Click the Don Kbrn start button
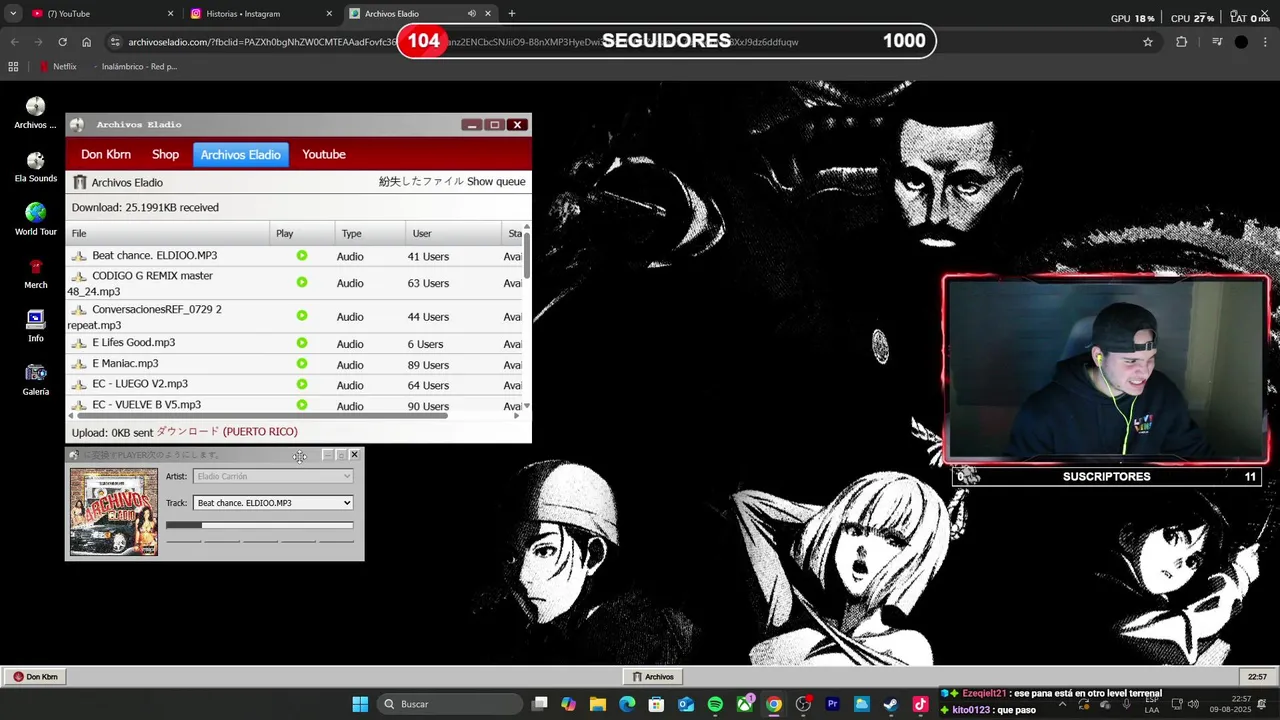Viewport: 1280px width, 720px height. point(36,677)
